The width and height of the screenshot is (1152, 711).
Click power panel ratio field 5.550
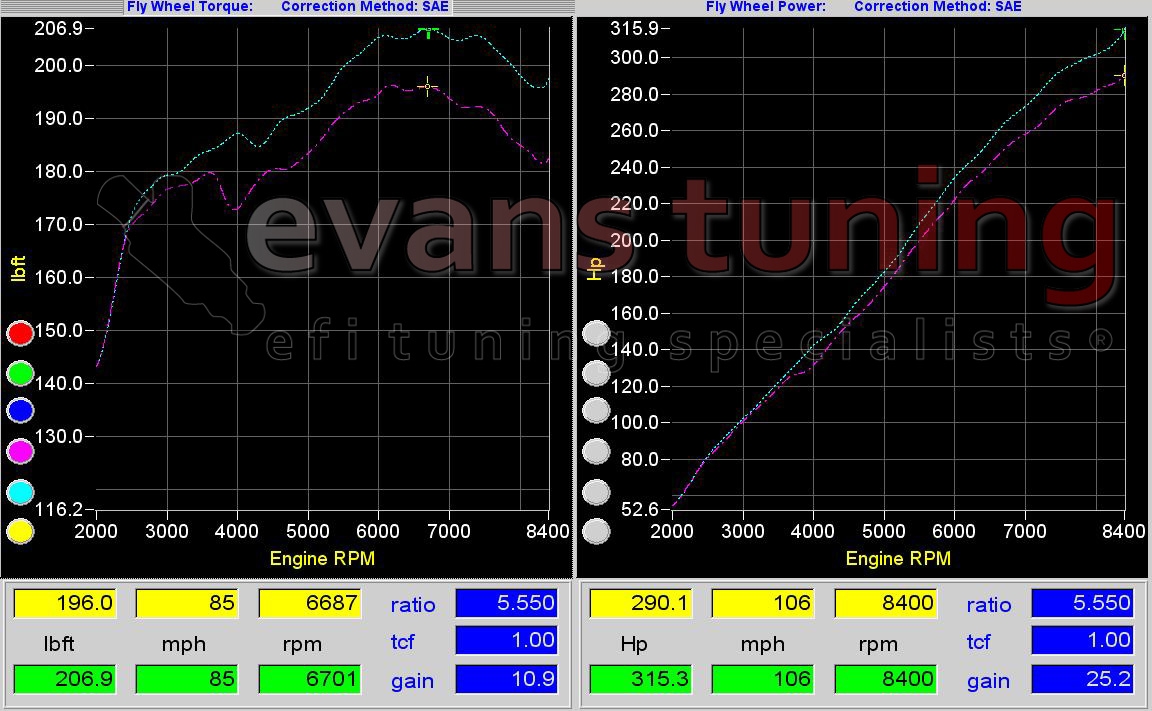pyautogui.click(x=1082, y=603)
